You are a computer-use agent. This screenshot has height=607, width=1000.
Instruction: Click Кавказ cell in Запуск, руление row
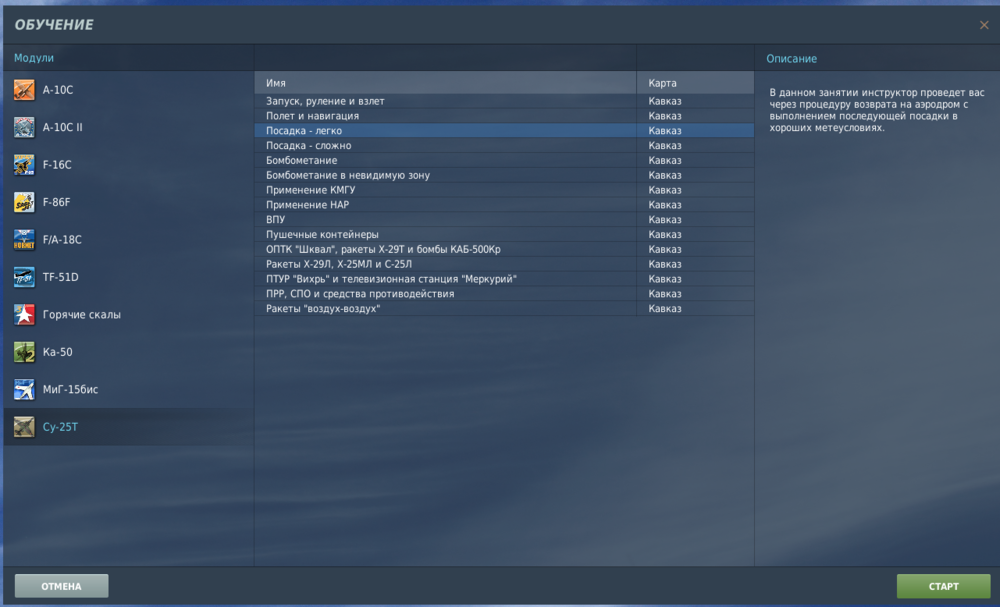click(695, 101)
